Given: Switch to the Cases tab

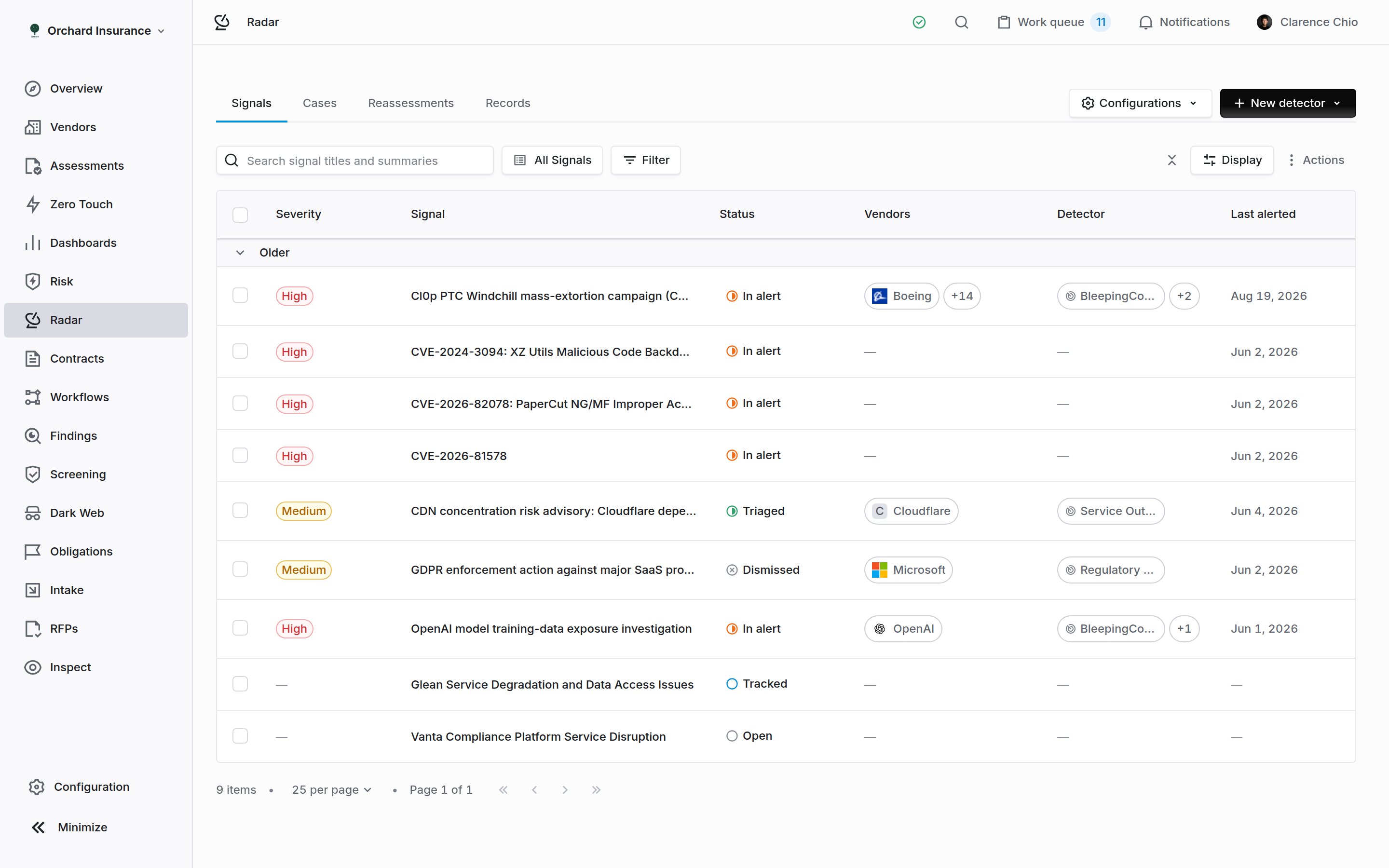Looking at the screenshot, I should pyautogui.click(x=319, y=103).
